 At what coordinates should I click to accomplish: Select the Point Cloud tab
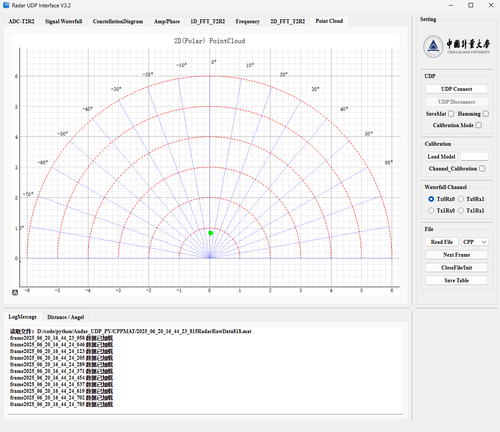[329, 21]
